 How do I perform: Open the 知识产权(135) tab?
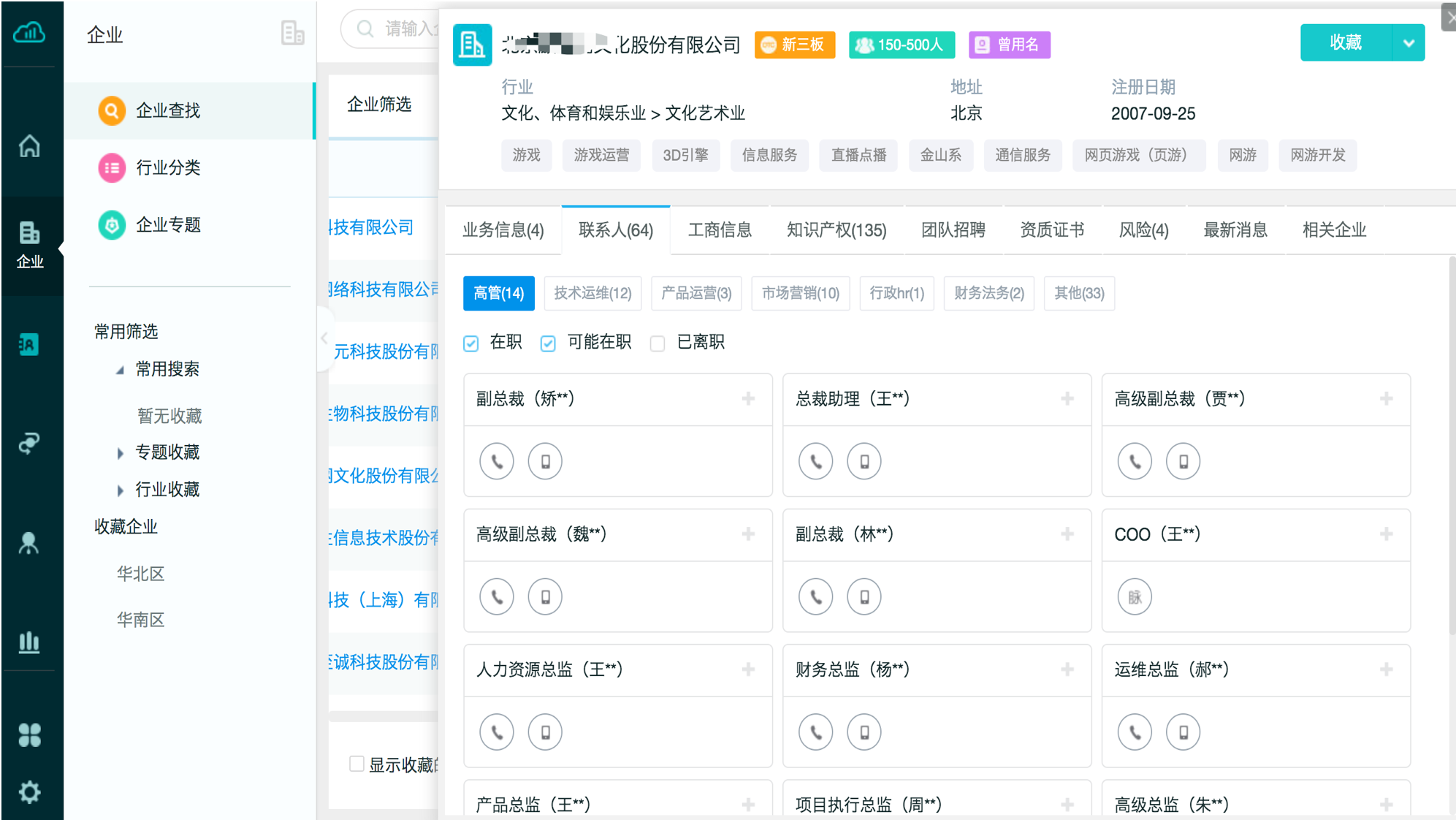point(836,230)
